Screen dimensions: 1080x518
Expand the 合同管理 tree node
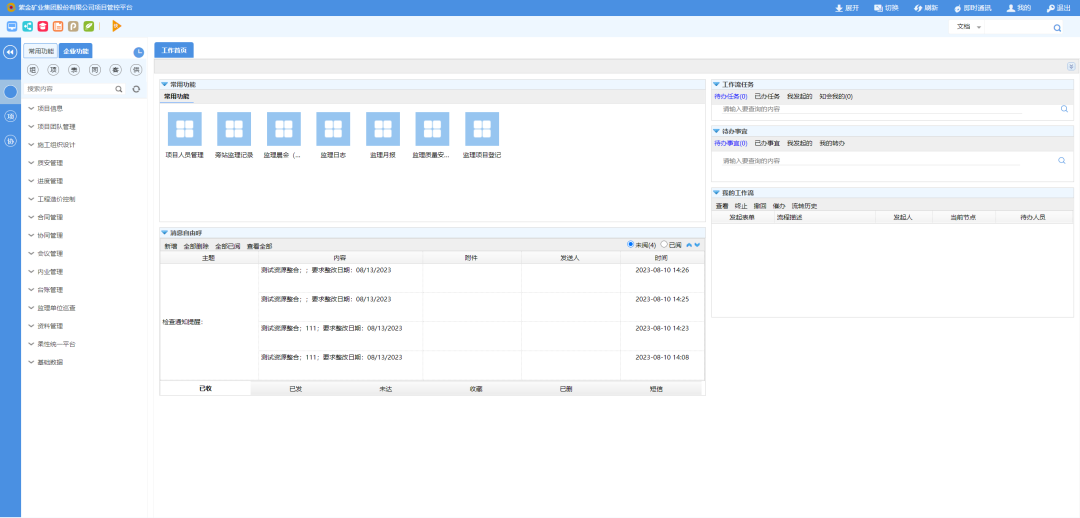(x=32, y=217)
